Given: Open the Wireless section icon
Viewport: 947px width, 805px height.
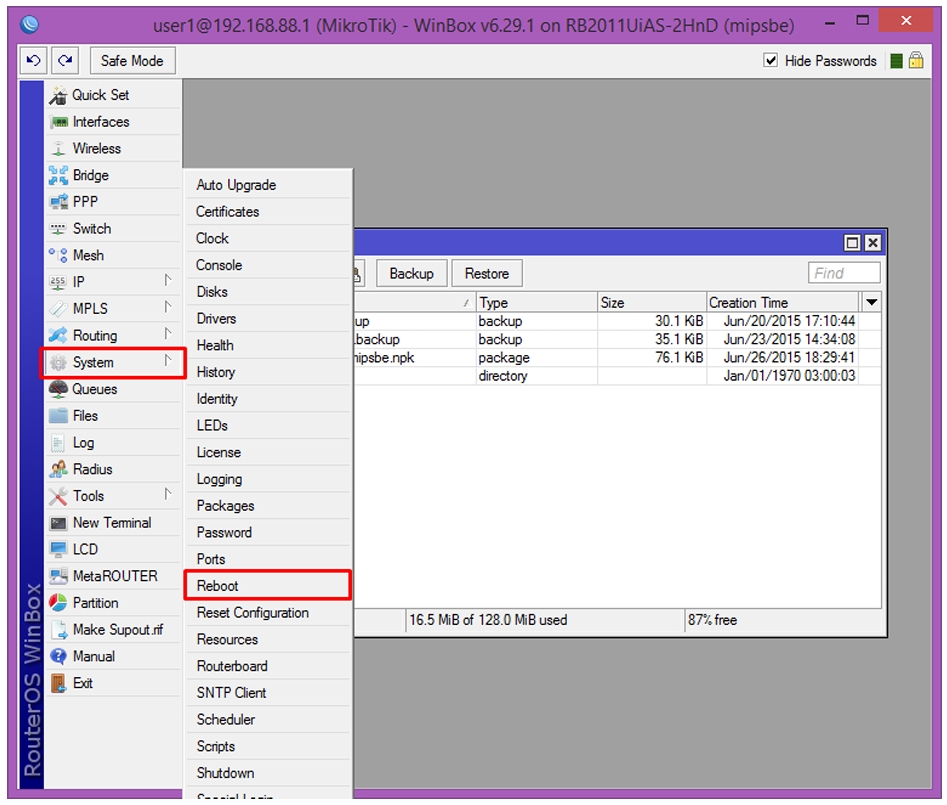Looking at the screenshot, I should (x=59, y=149).
